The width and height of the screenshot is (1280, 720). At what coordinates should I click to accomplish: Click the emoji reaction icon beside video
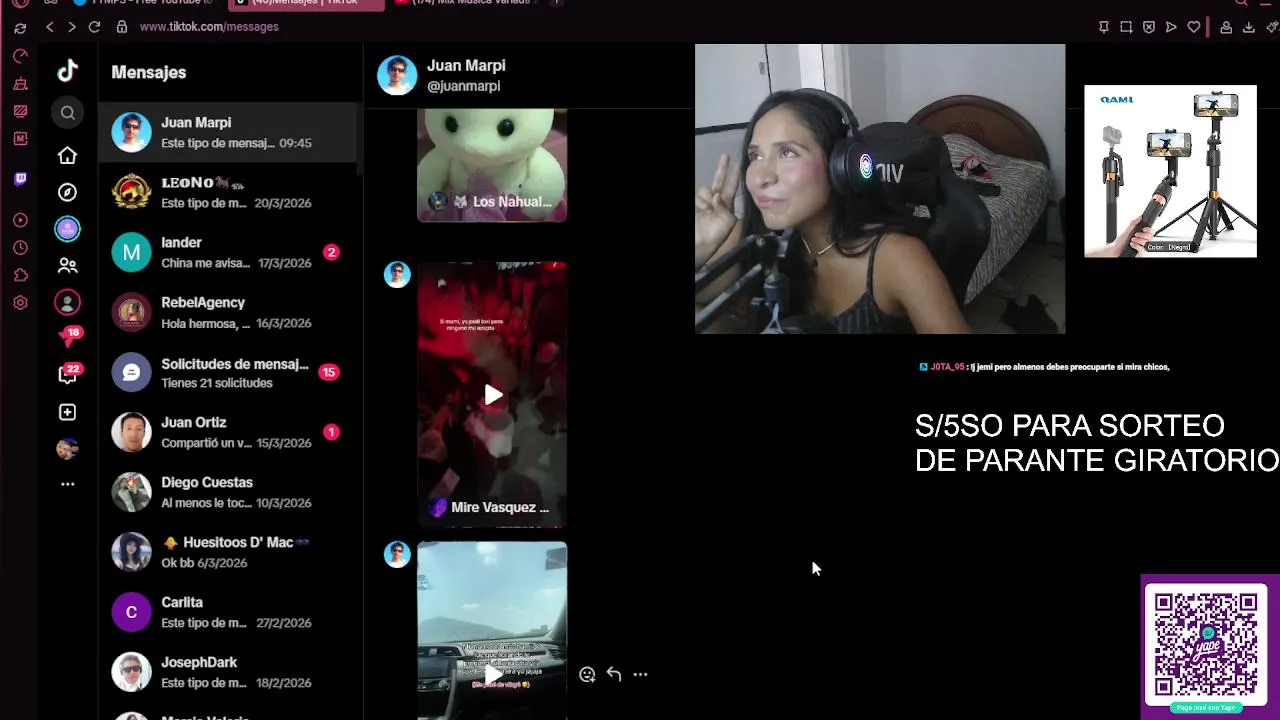click(x=587, y=675)
